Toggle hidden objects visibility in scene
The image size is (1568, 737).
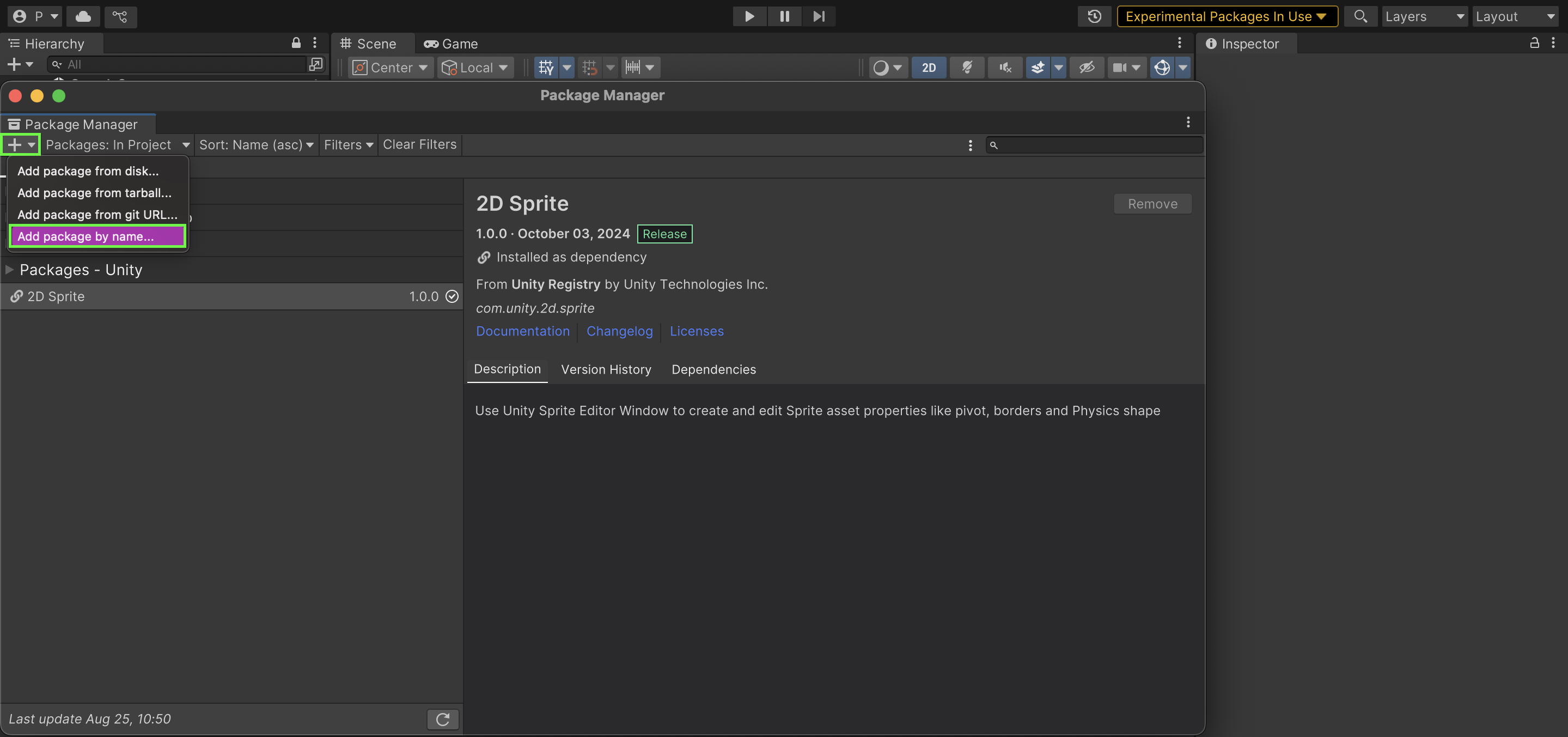tap(1087, 68)
